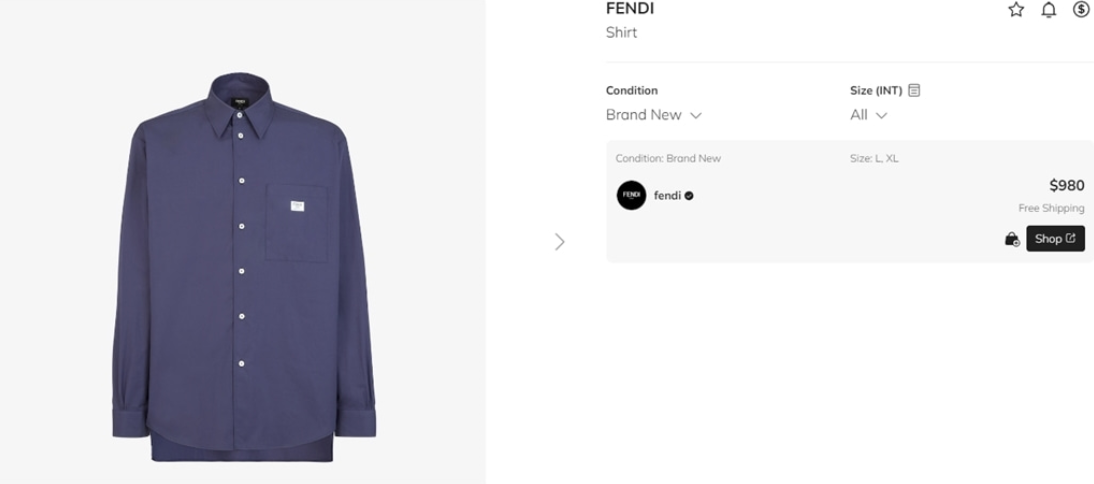Click the $980 price
Image resolution: width=1094 pixels, height=484 pixels.
click(x=1066, y=185)
